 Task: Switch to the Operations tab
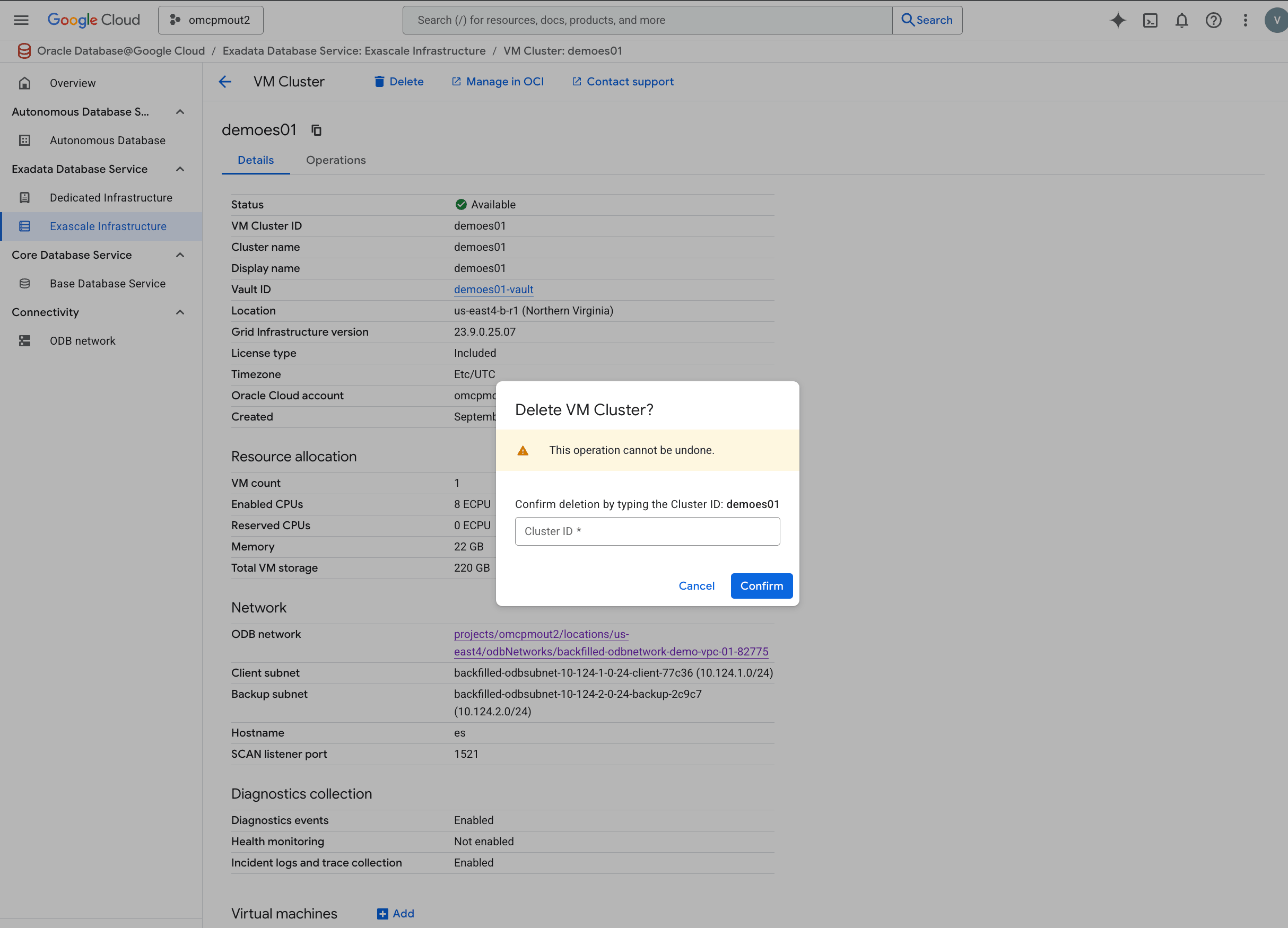pyautogui.click(x=336, y=160)
